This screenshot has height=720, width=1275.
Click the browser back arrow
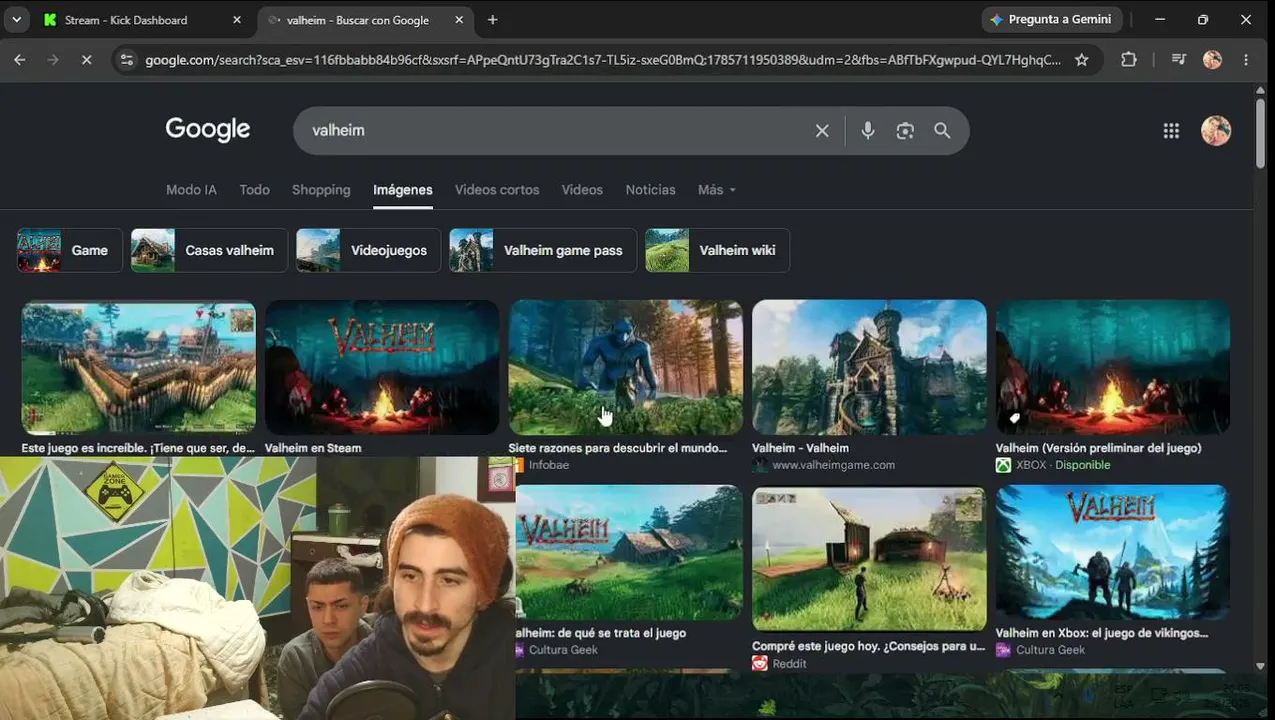coord(19,60)
